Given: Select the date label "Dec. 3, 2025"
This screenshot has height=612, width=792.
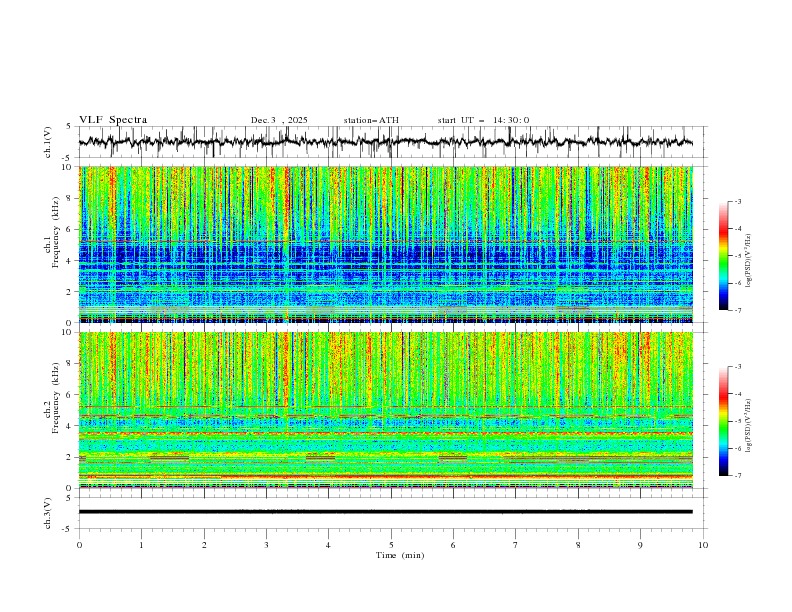Looking at the screenshot, I should click(279, 120).
